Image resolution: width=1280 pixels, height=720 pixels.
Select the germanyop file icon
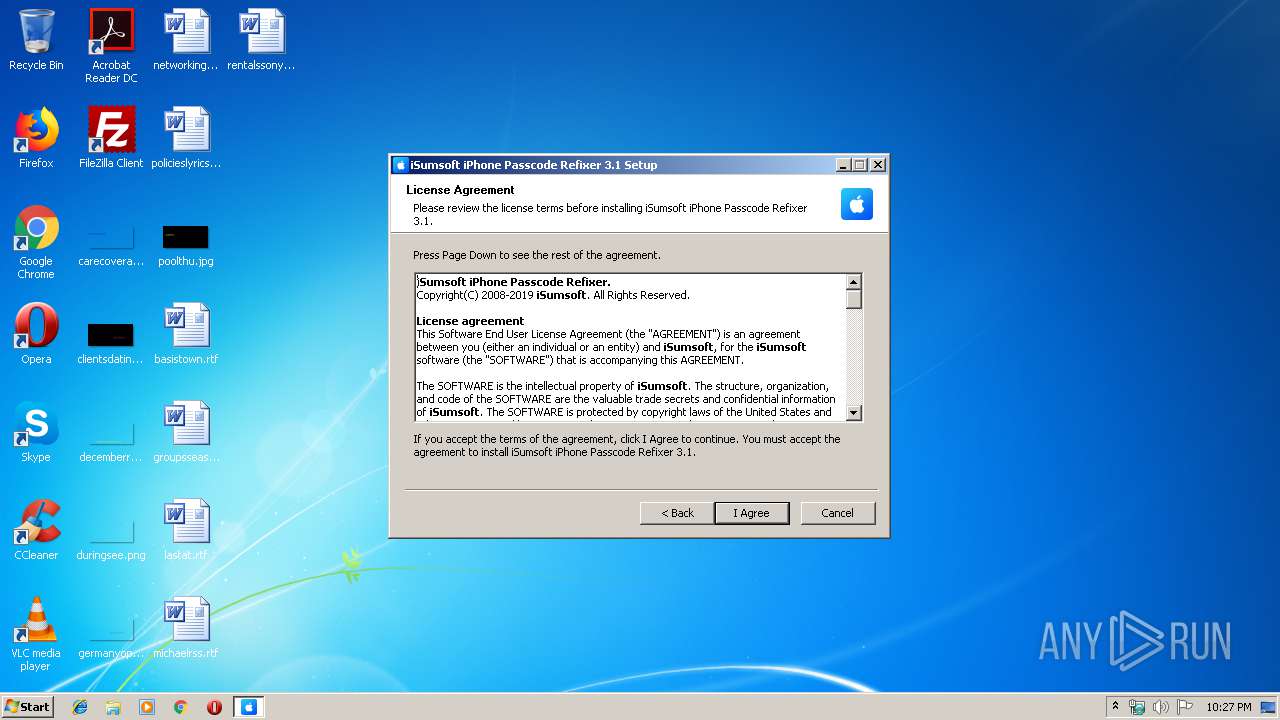click(111, 636)
